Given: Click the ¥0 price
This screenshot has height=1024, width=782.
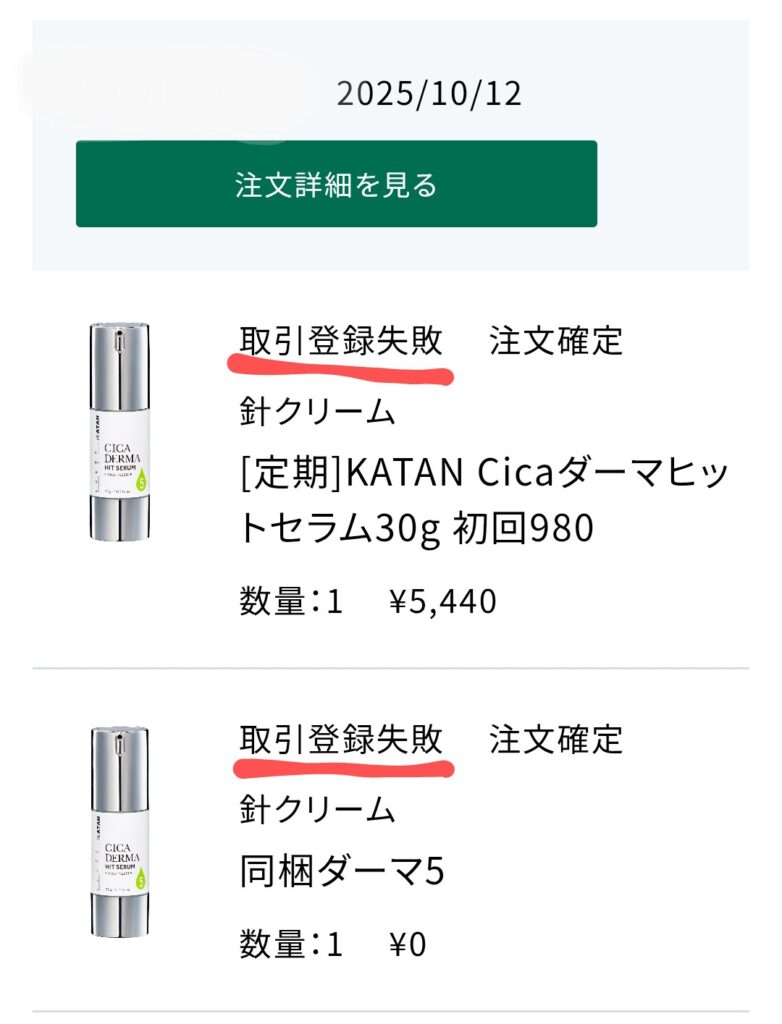Looking at the screenshot, I should [x=407, y=944].
